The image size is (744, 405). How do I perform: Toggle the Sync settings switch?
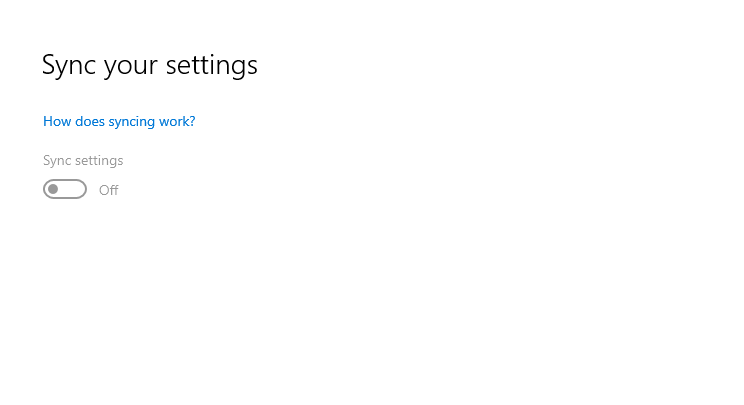pyautogui.click(x=65, y=189)
